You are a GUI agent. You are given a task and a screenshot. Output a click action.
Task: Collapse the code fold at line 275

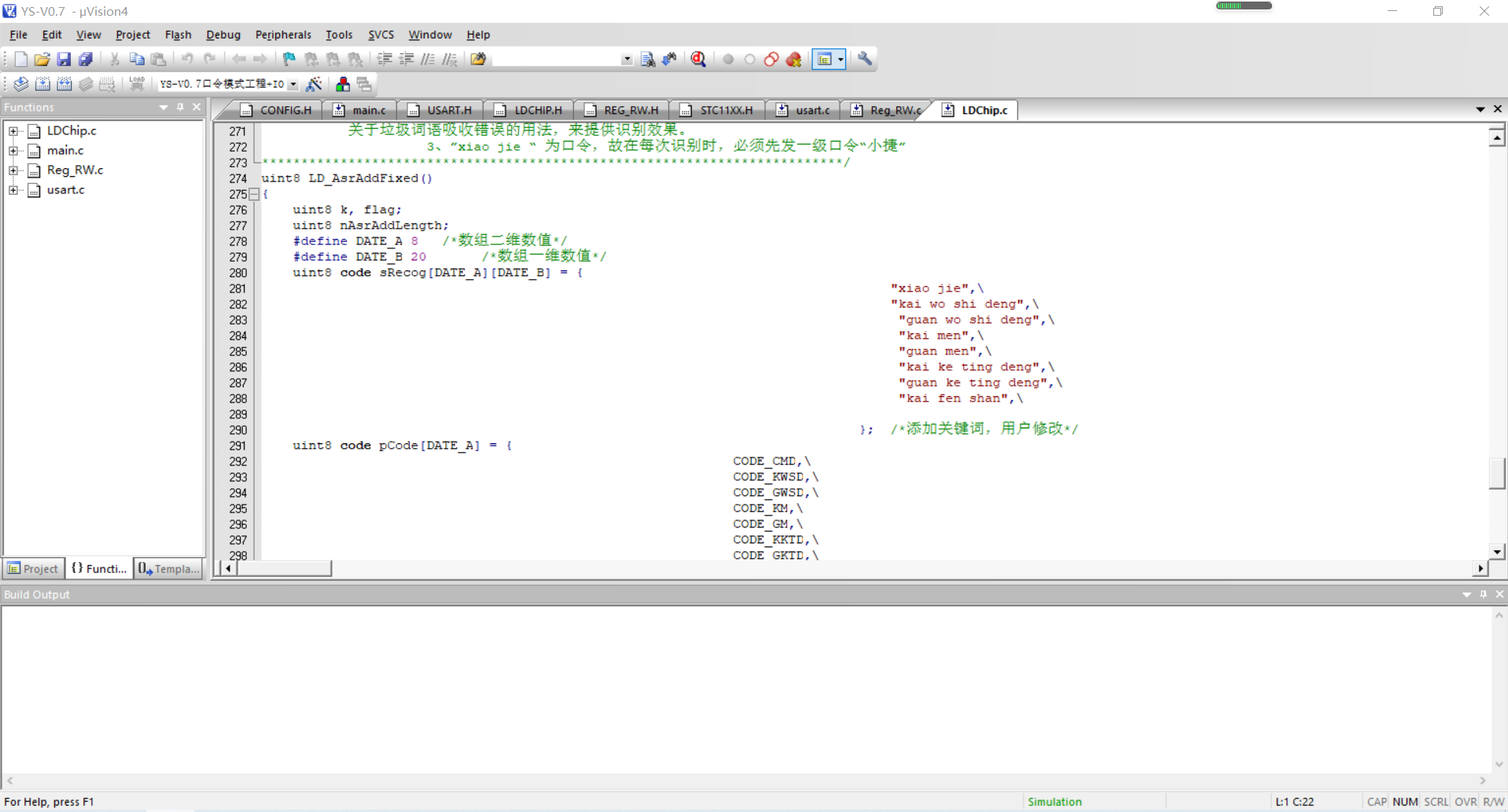point(254,194)
